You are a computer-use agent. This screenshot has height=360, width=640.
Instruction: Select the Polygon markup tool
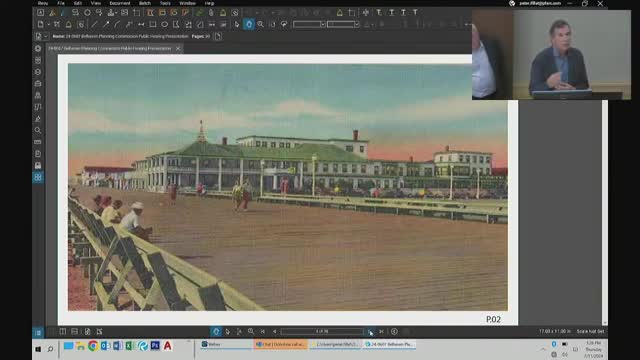point(176,24)
